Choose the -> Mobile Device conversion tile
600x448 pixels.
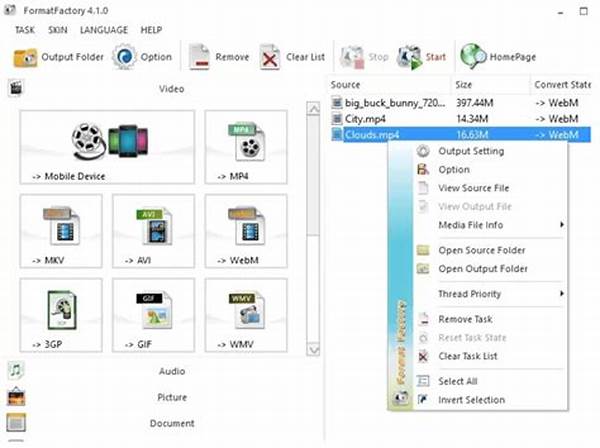[x=107, y=147]
